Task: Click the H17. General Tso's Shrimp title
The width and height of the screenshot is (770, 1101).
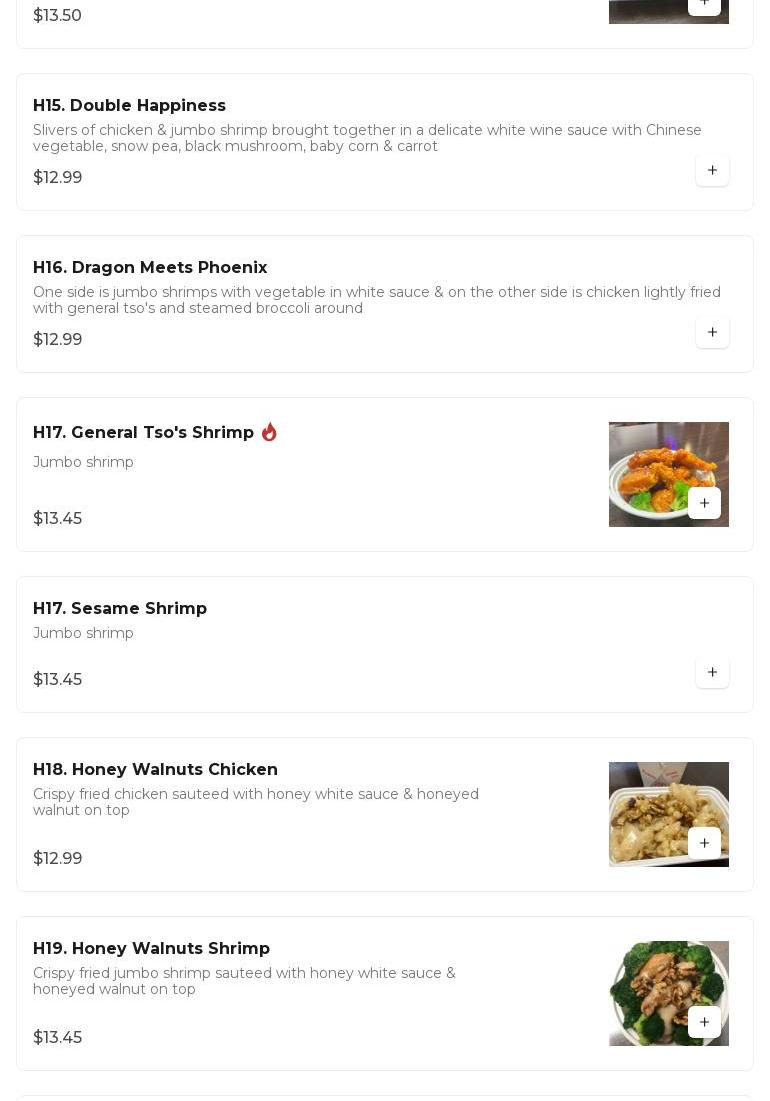Action: [143, 432]
